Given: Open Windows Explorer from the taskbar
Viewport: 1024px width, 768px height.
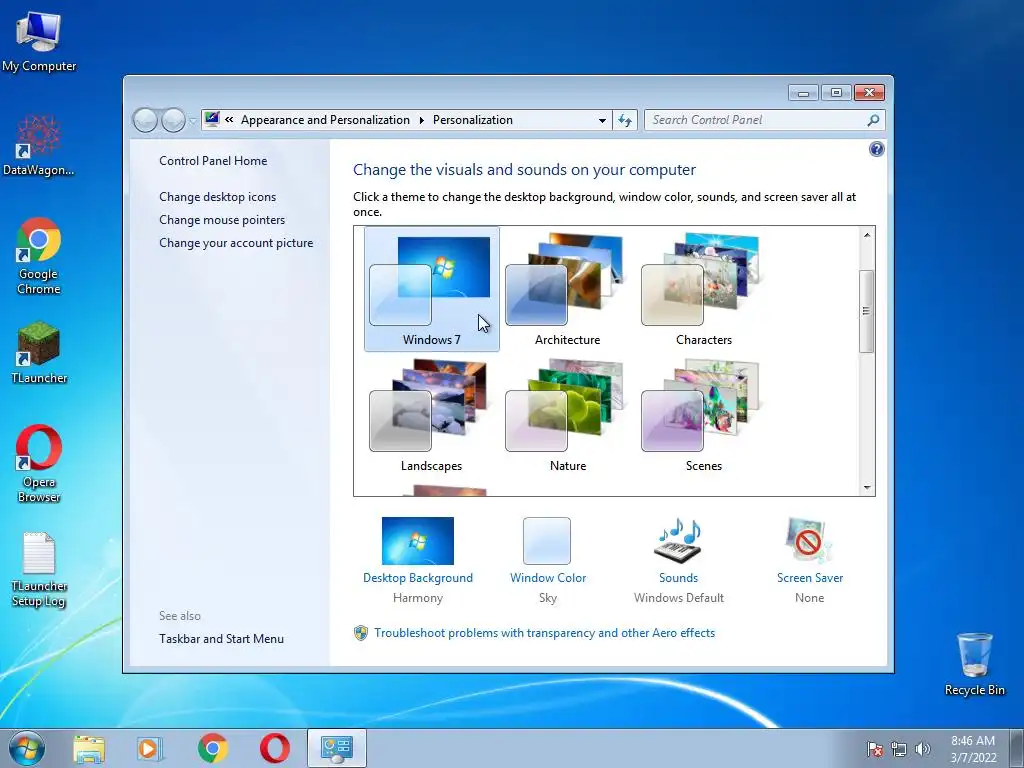Looking at the screenshot, I should point(89,748).
